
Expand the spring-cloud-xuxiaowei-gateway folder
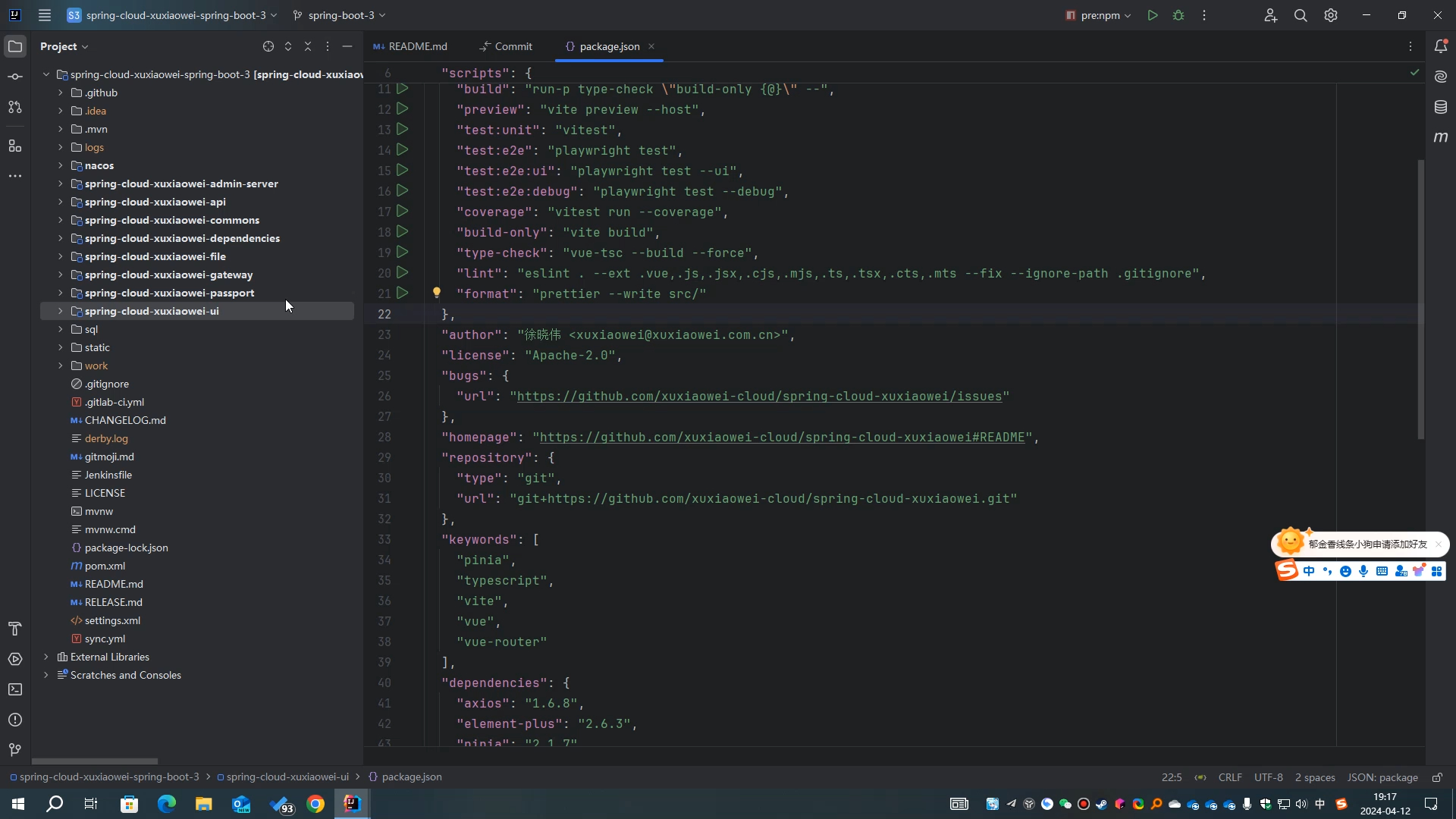tap(60, 275)
